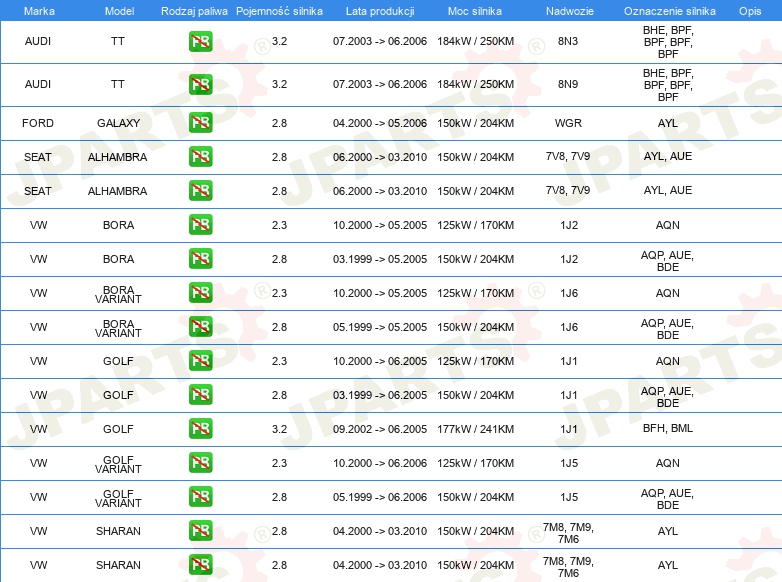Click the fuel icon in the VW GOLF 2.8 1J1 row
The height and width of the screenshot is (582, 782).
tap(200, 394)
